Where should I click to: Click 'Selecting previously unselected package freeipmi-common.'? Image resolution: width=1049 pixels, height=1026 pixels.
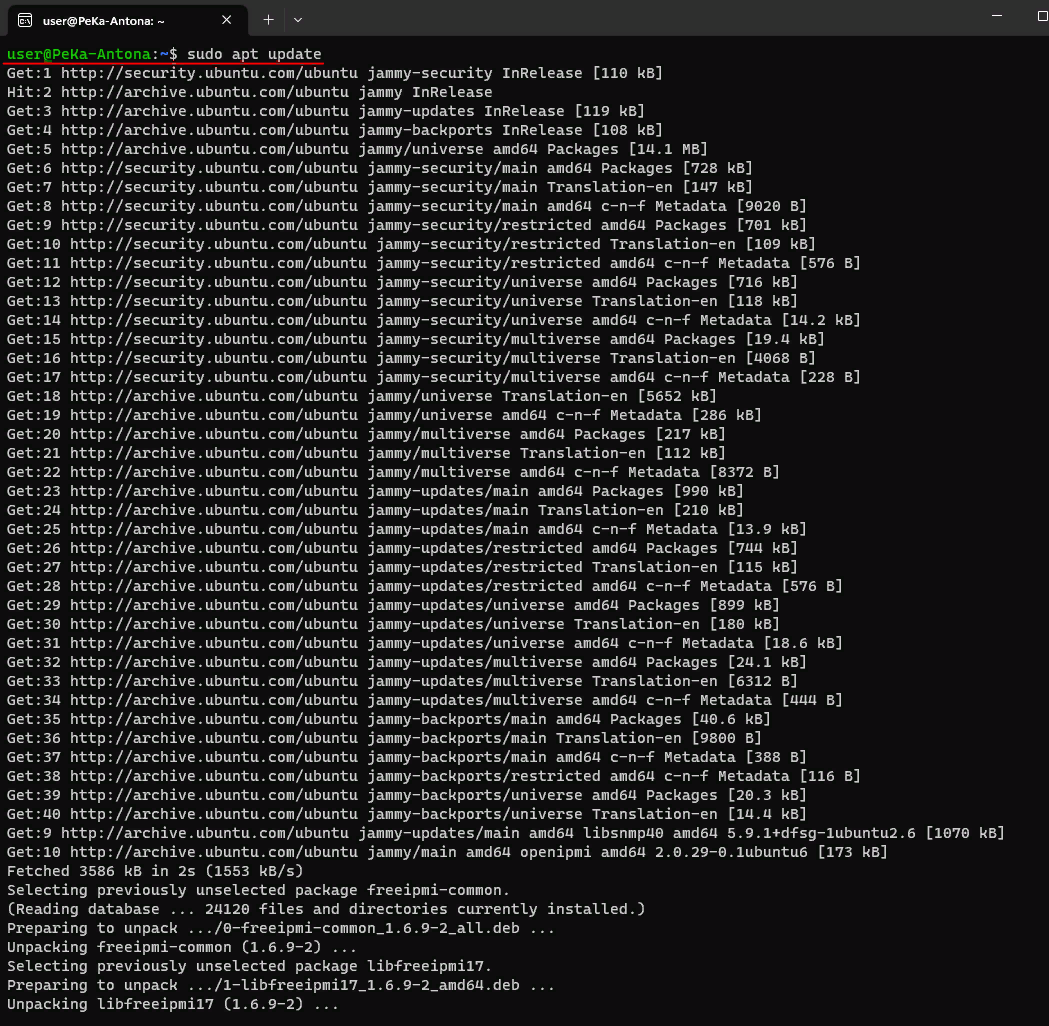coord(258,890)
